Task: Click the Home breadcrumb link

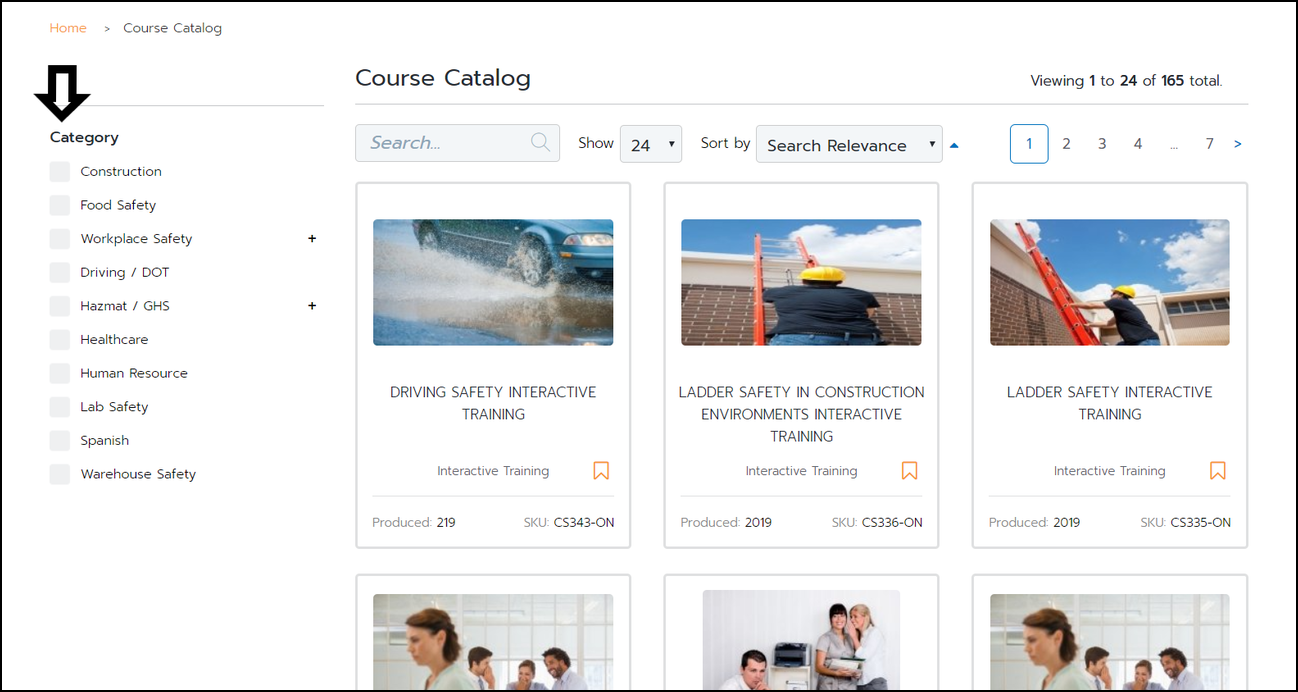Action: click(x=68, y=28)
